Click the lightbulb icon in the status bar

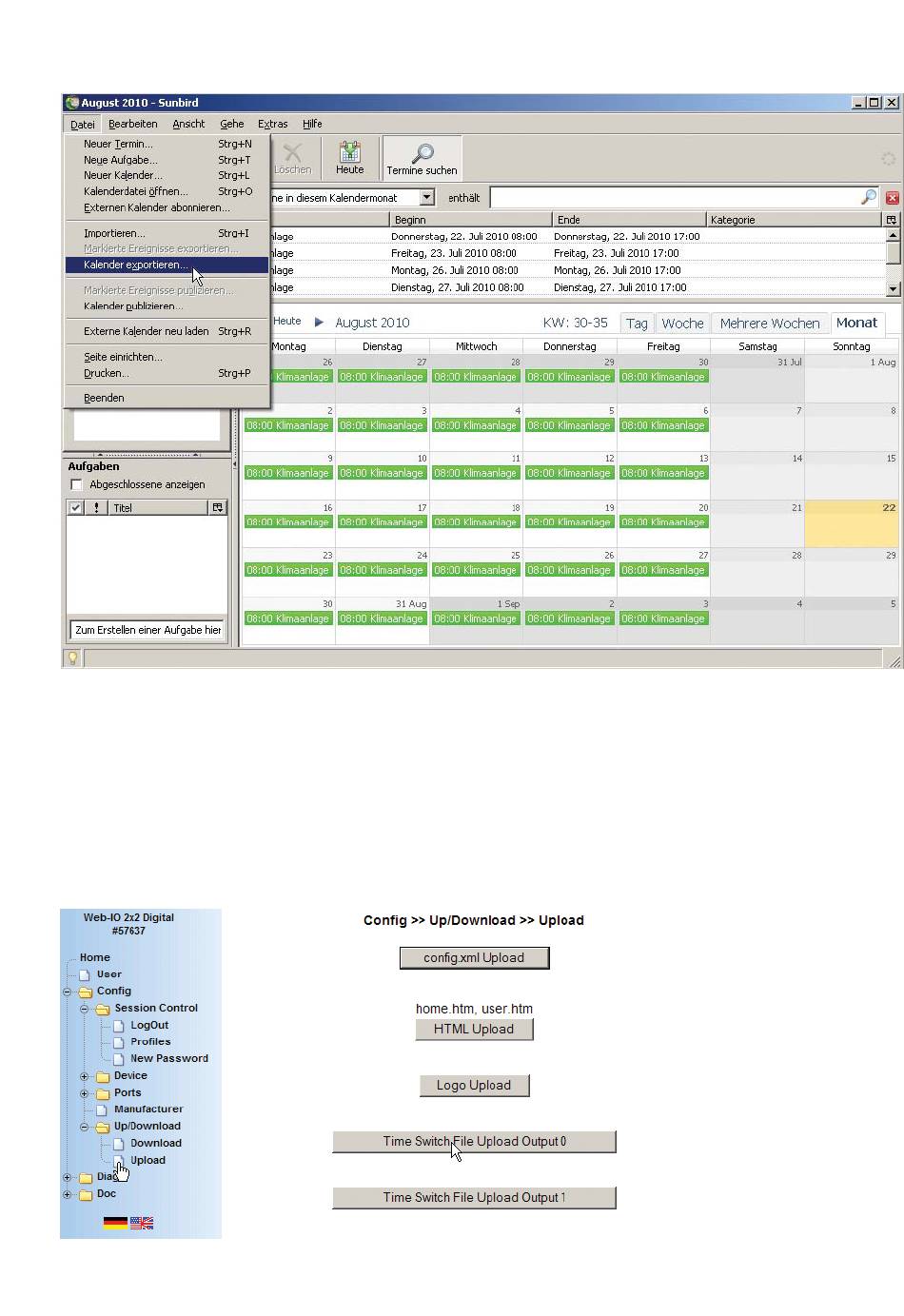[x=72, y=658]
